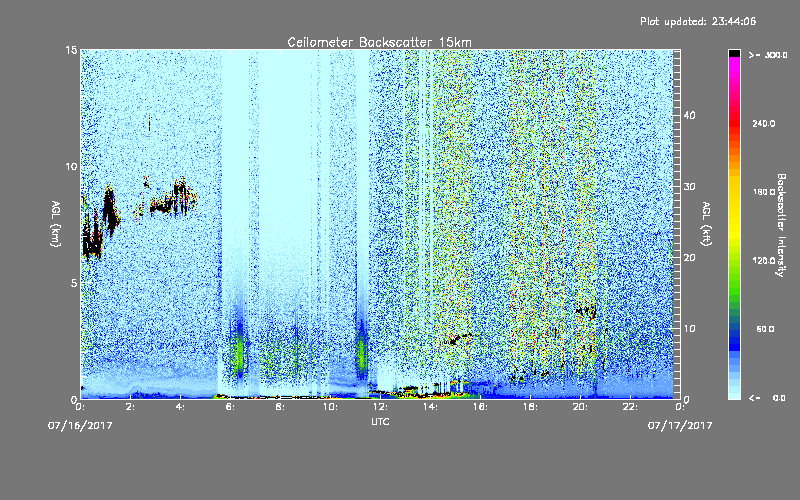Click the '6:' hour tick label
Screen dimensions: 800x500
click(x=230, y=407)
